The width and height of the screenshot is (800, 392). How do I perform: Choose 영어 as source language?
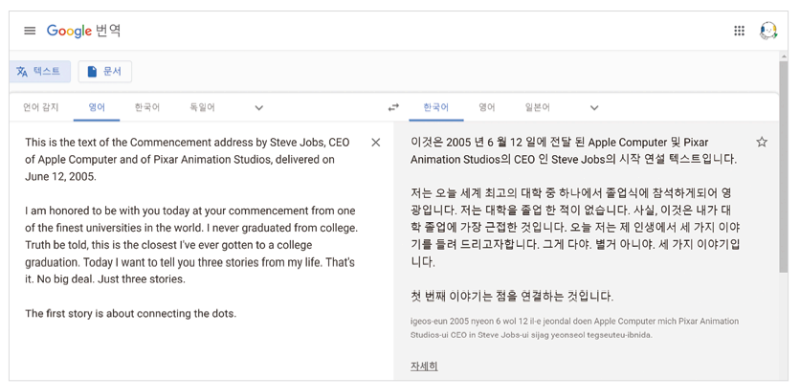[x=96, y=107]
